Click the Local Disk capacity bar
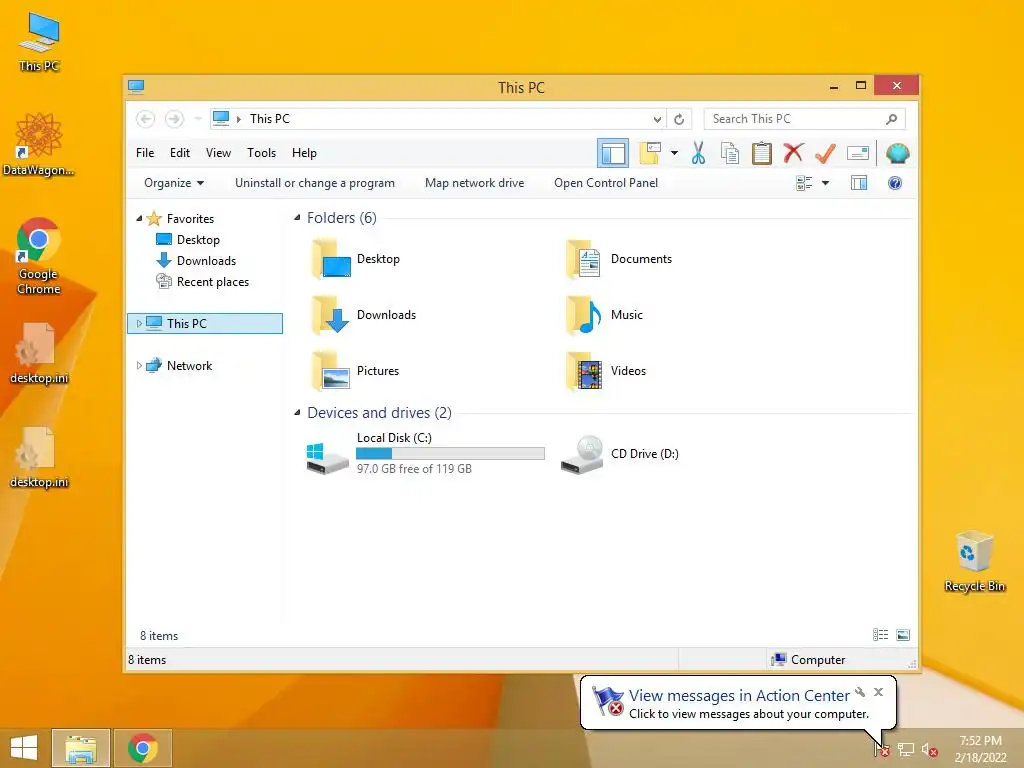This screenshot has height=768, width=1024. tap(451, 454)
